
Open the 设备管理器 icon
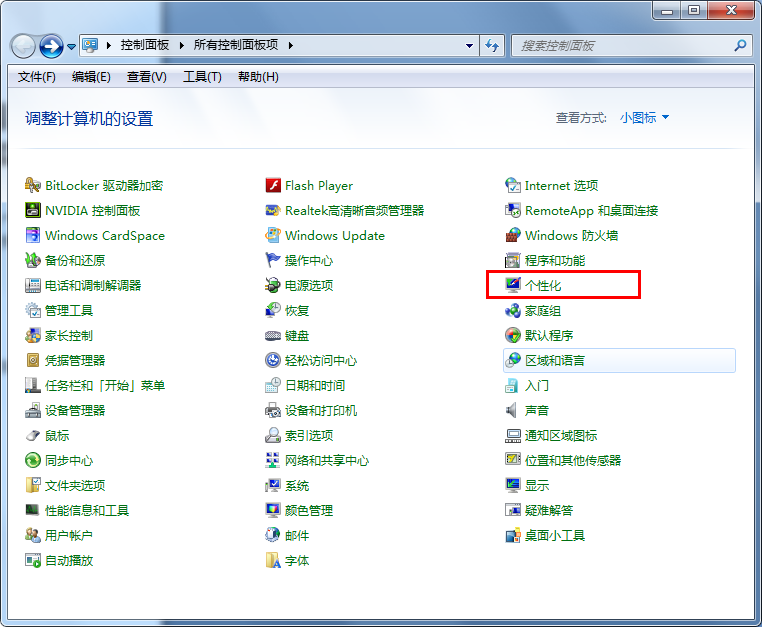pos(33,410)
